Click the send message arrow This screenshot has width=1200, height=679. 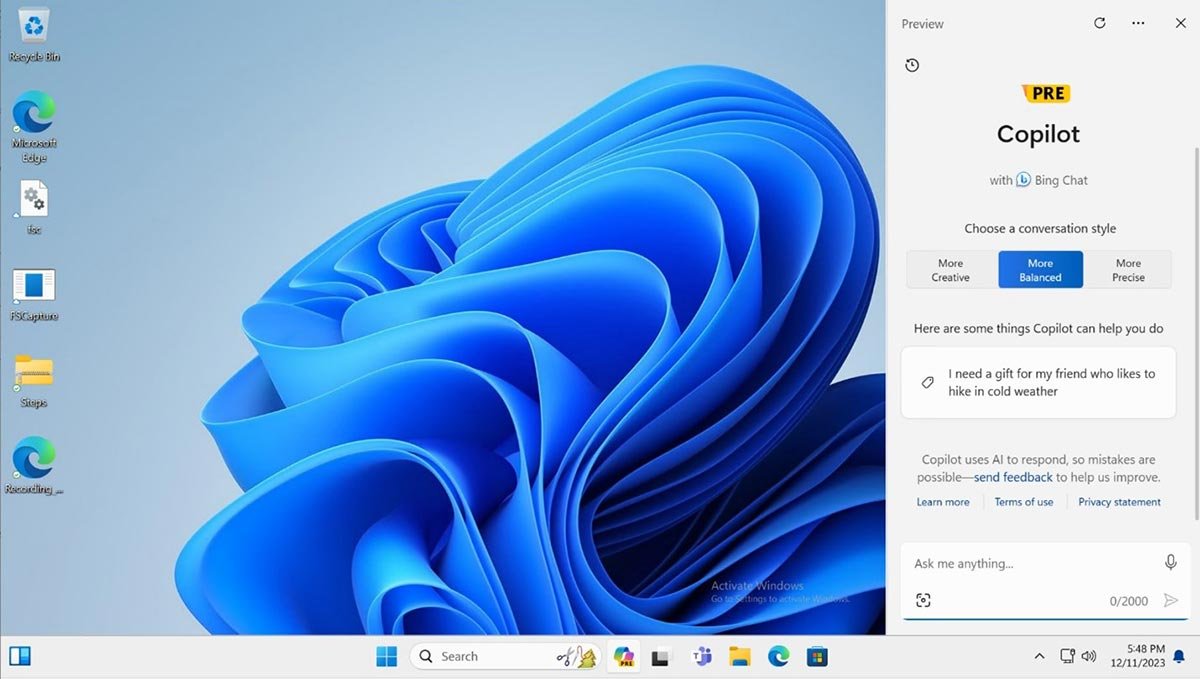[1171, 600]
